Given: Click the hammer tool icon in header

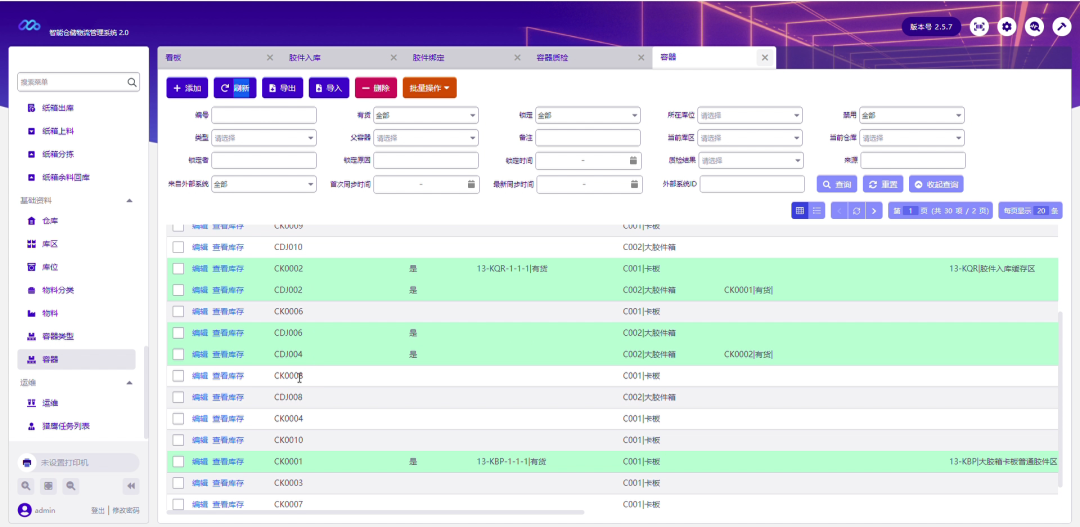Looking at the screenshot, I should point(1061,27).
